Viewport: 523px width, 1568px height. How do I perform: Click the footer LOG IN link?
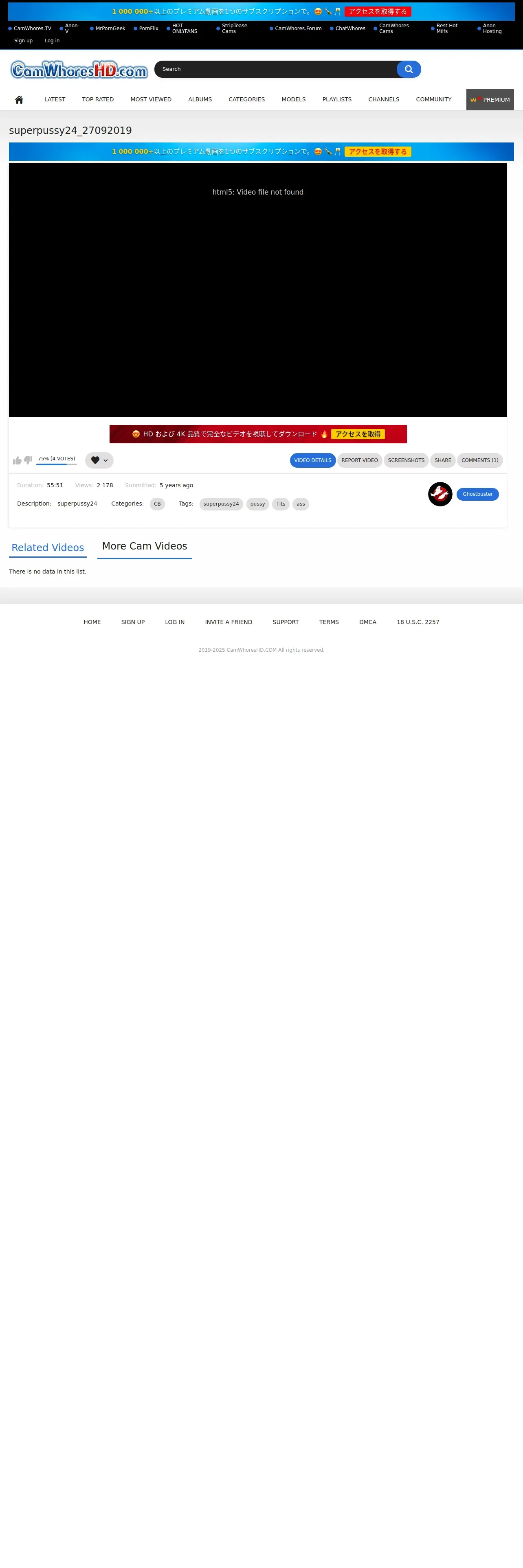tap(175, 622)
